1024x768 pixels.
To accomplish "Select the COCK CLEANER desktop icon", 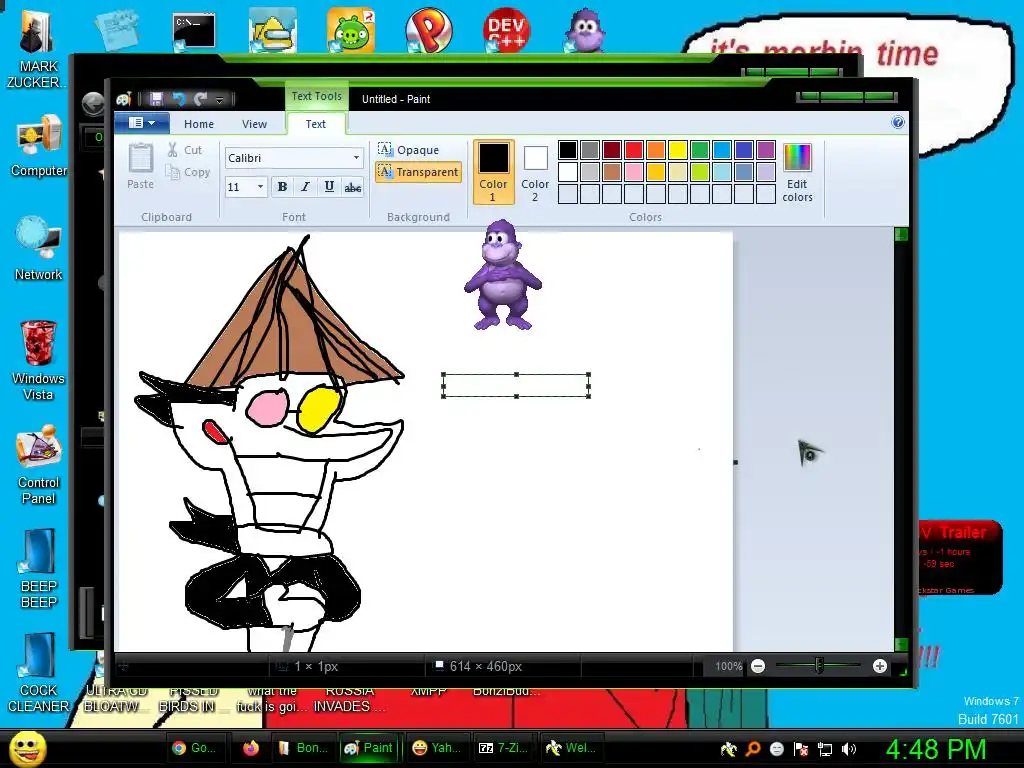I will click(39, 673).
